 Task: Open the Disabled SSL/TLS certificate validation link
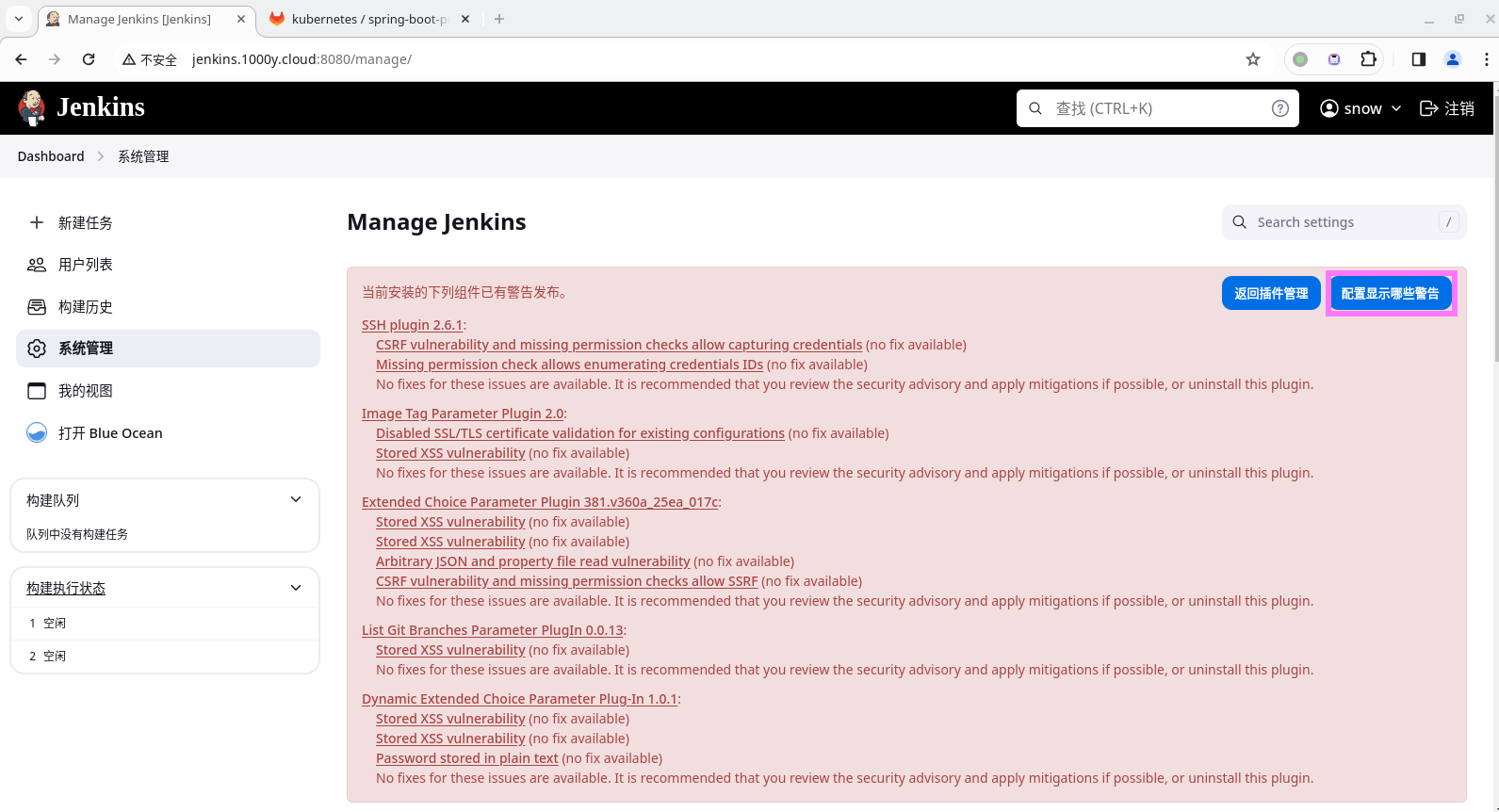(580, 433)
